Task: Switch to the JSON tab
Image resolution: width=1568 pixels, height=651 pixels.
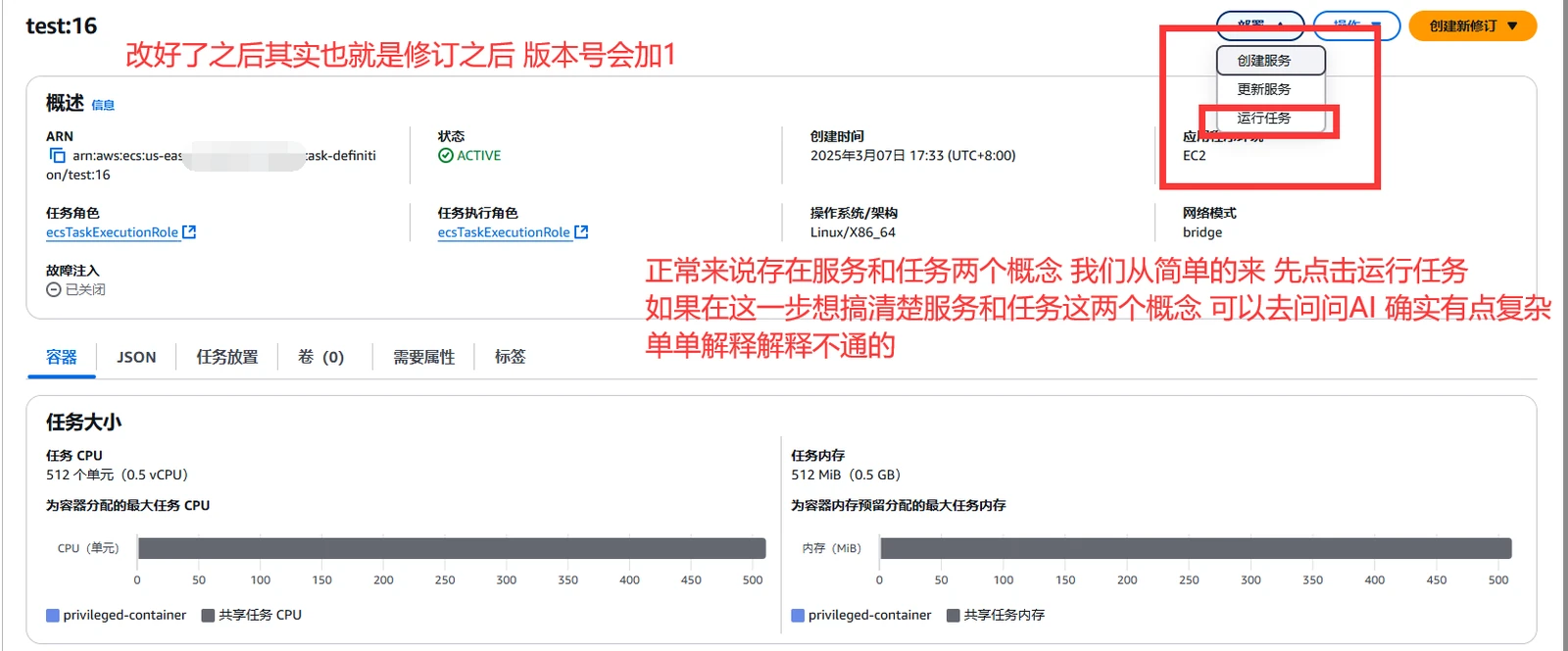Action: tap(136, 357)
